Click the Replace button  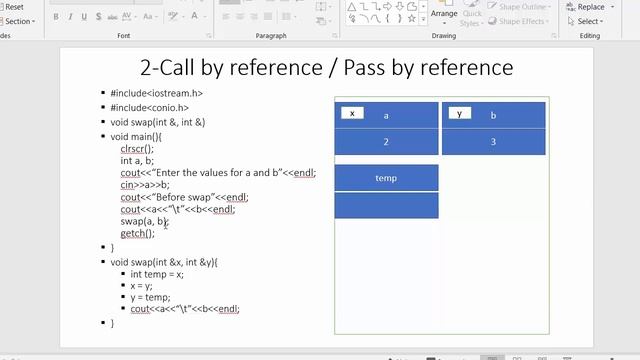pyautogui.click(x=585, y=7)
